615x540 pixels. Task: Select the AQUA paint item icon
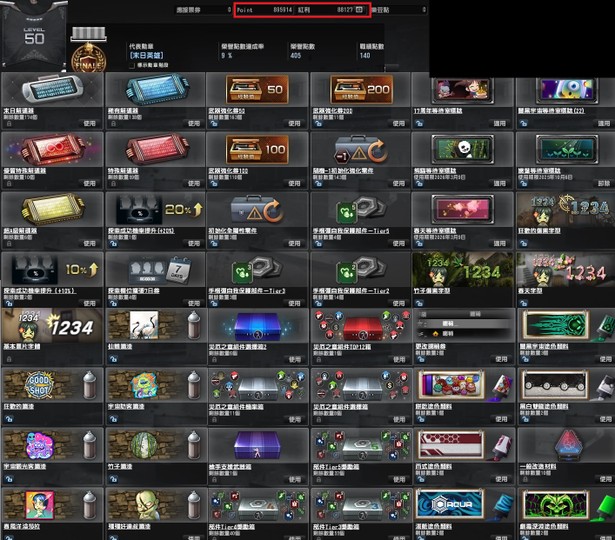[x=458, y=505]
